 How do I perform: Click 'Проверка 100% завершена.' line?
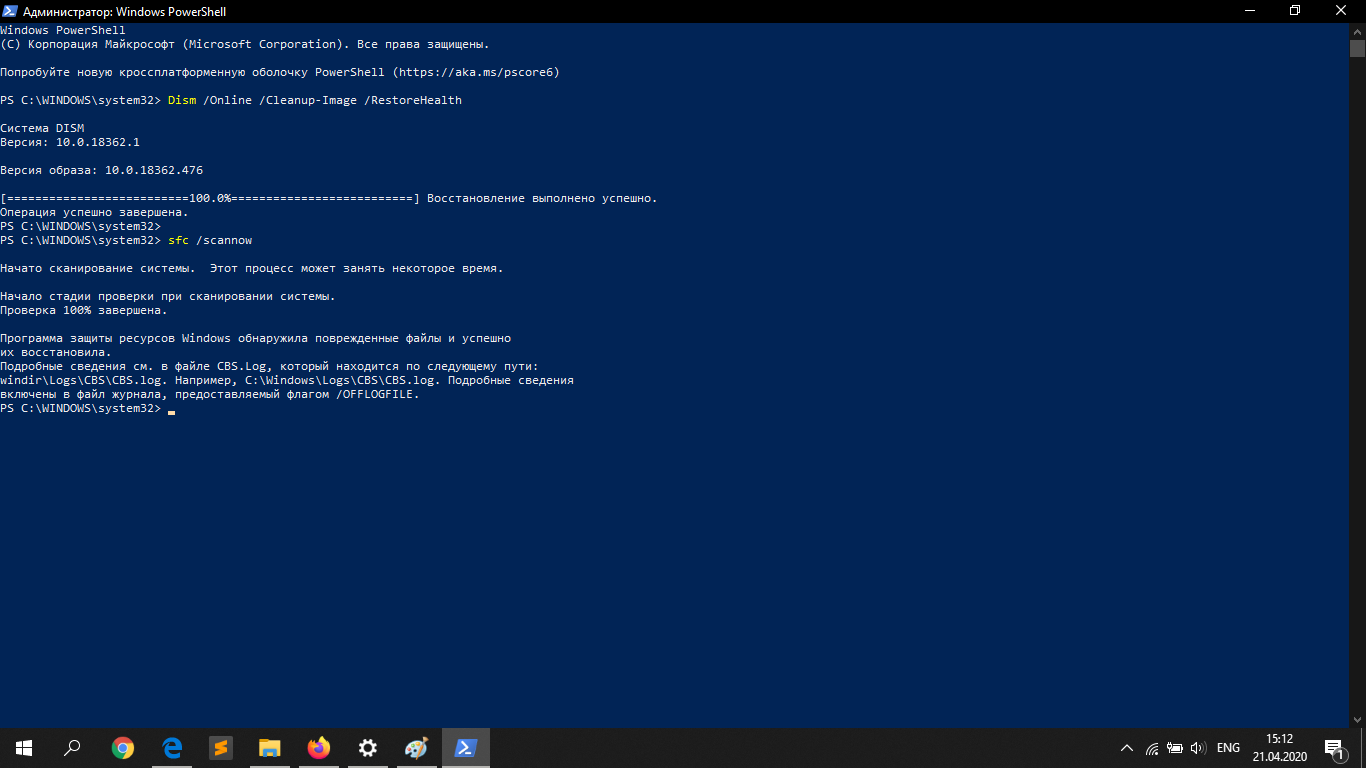84,310
